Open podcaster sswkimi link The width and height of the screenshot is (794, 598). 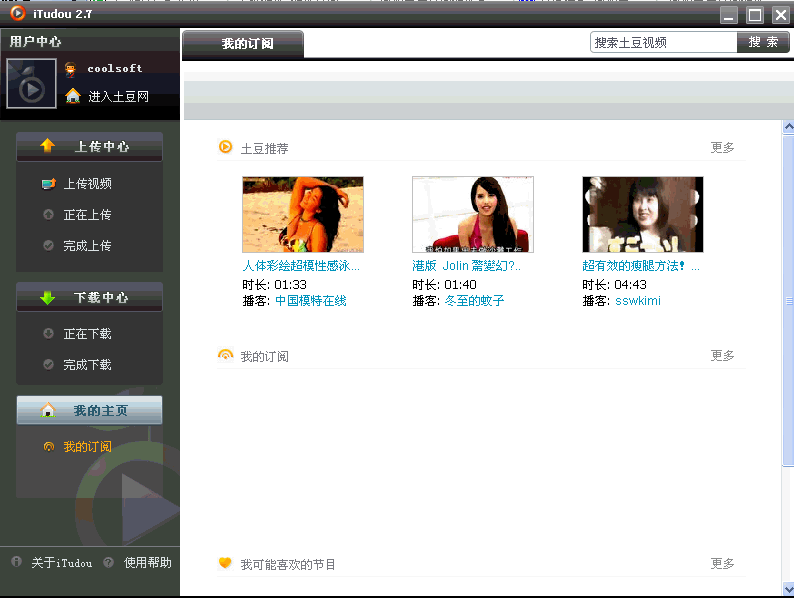[x=638, y=301]
